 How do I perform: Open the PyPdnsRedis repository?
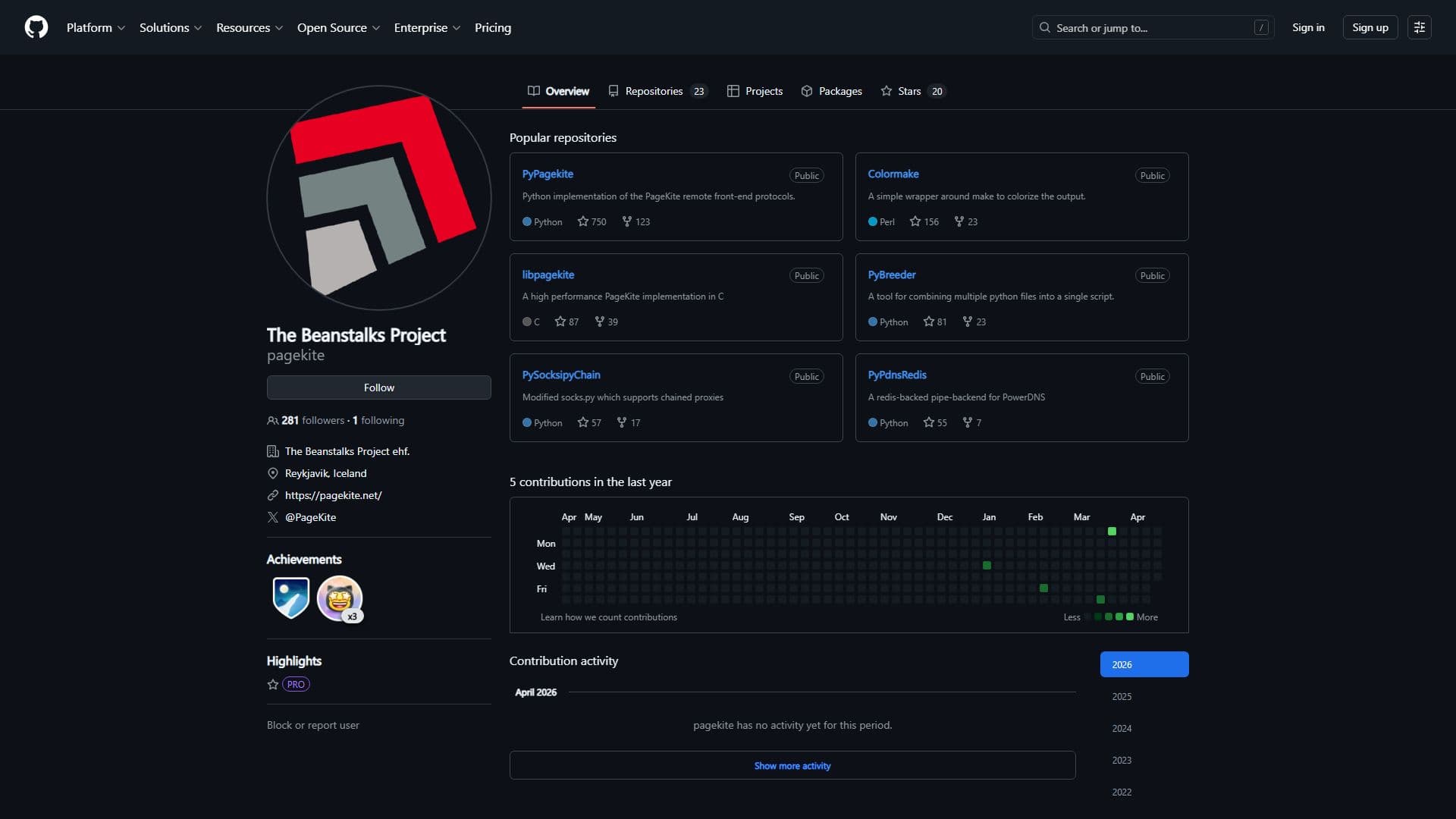897,375
